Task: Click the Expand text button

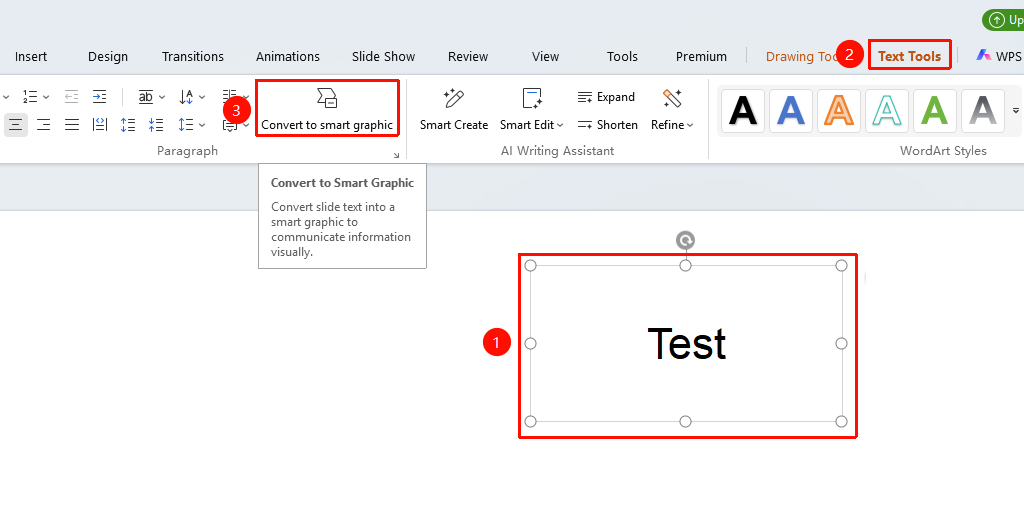Action: [606, 97]
